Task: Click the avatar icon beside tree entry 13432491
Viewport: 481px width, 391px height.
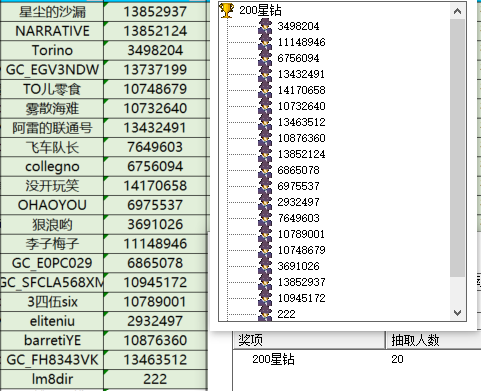Action: [265, 74]
